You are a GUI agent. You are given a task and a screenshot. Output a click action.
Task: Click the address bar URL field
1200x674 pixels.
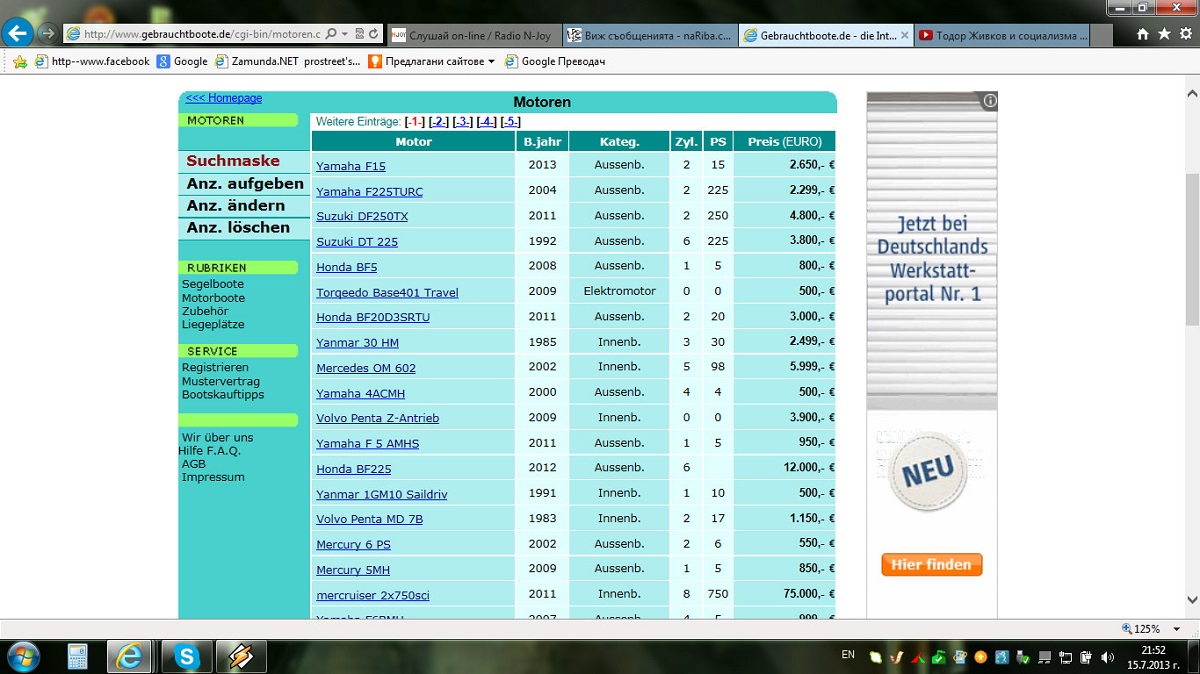(x=202, y=33)
